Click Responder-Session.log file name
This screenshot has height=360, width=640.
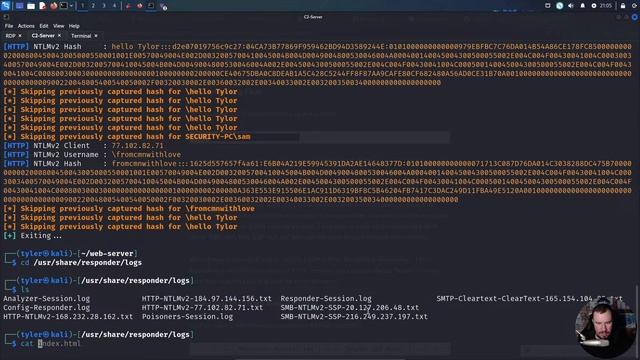pos(326,298)
